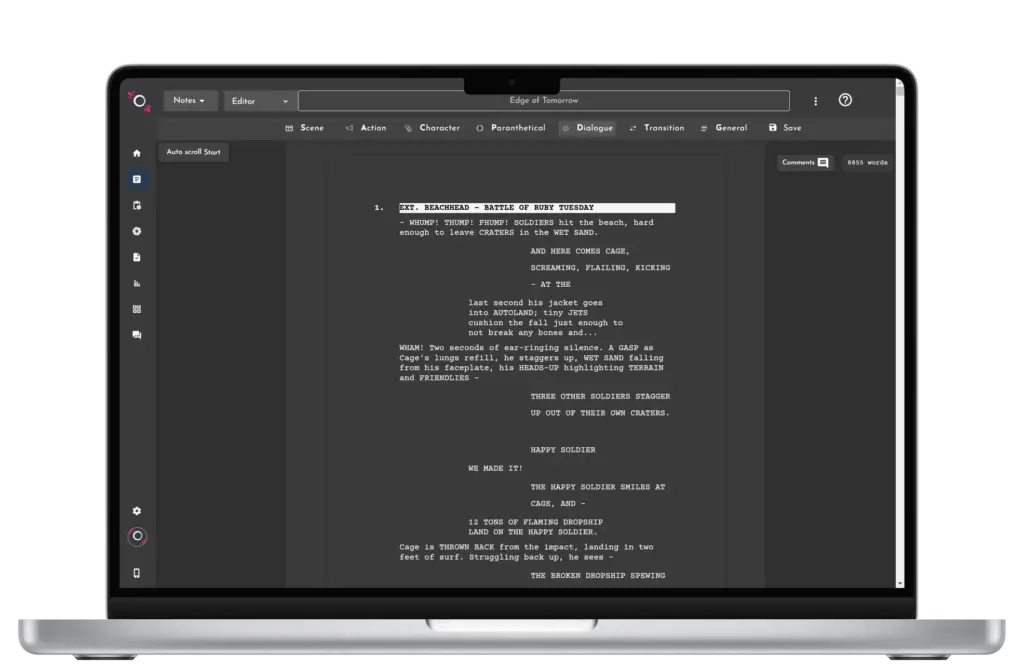Click the 12 TONS OF FLAMING DROPSHIP line
Screen dimensions: 1024x666
pos(536,522)
